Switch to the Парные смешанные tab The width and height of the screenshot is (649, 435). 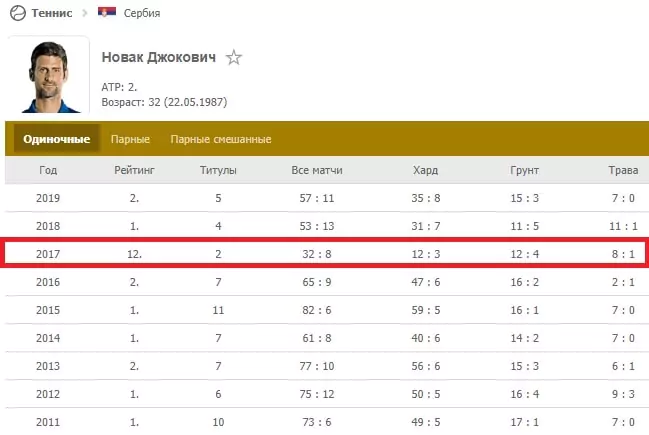(221, 139)
